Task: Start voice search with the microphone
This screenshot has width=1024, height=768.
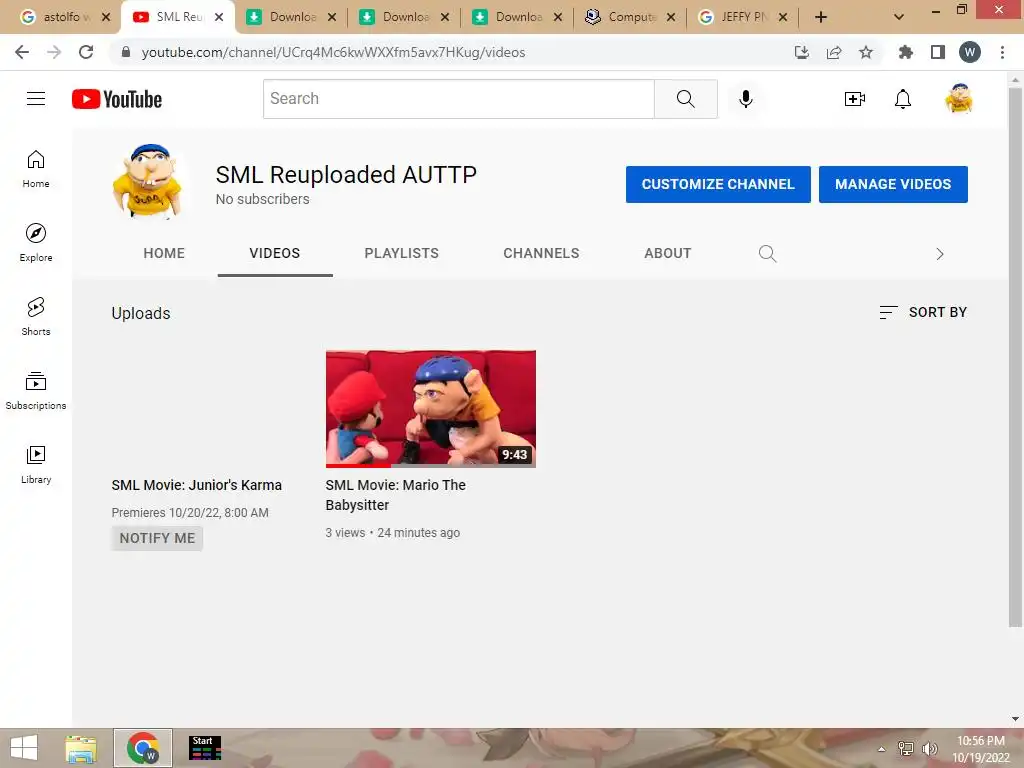Action: pos(745,99)
